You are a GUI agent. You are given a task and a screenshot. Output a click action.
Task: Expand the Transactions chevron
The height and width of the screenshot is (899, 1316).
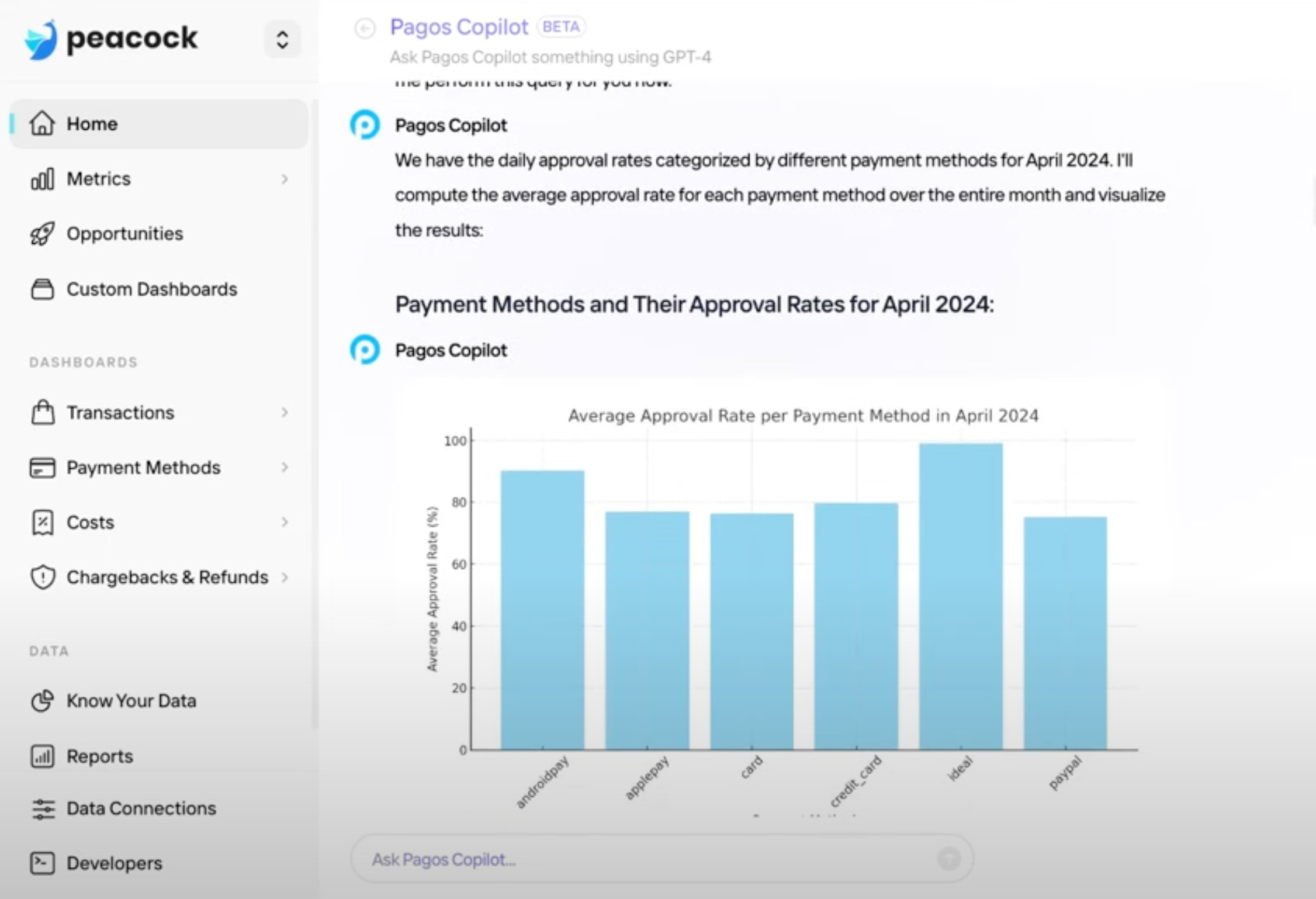pyautogui.click(x=285, y=413)
